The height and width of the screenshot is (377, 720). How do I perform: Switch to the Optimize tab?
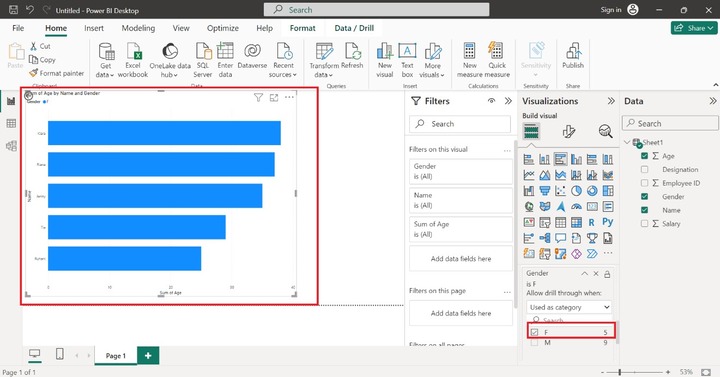pos(223,28)
